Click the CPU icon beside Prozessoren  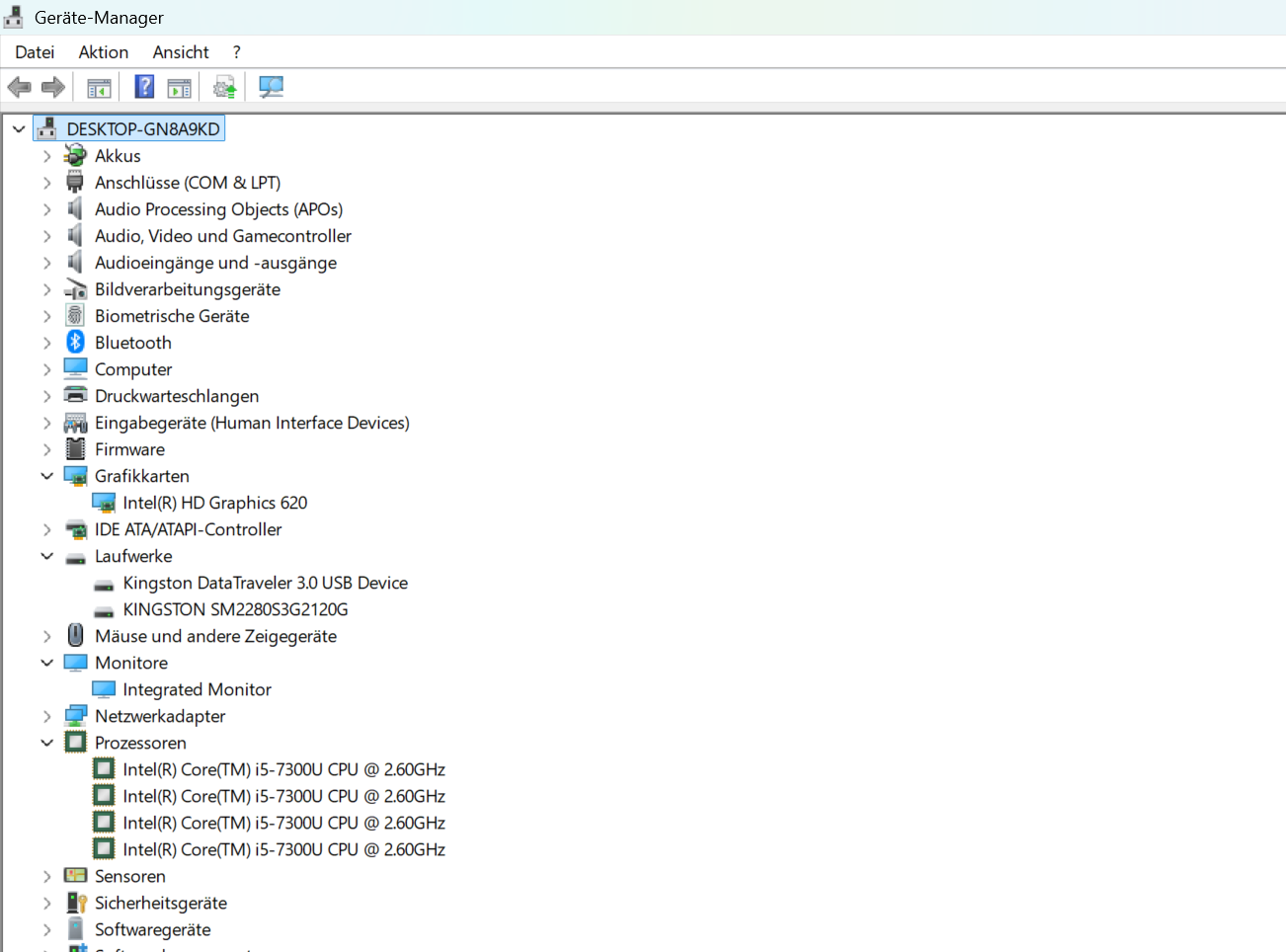coord(75,742)
